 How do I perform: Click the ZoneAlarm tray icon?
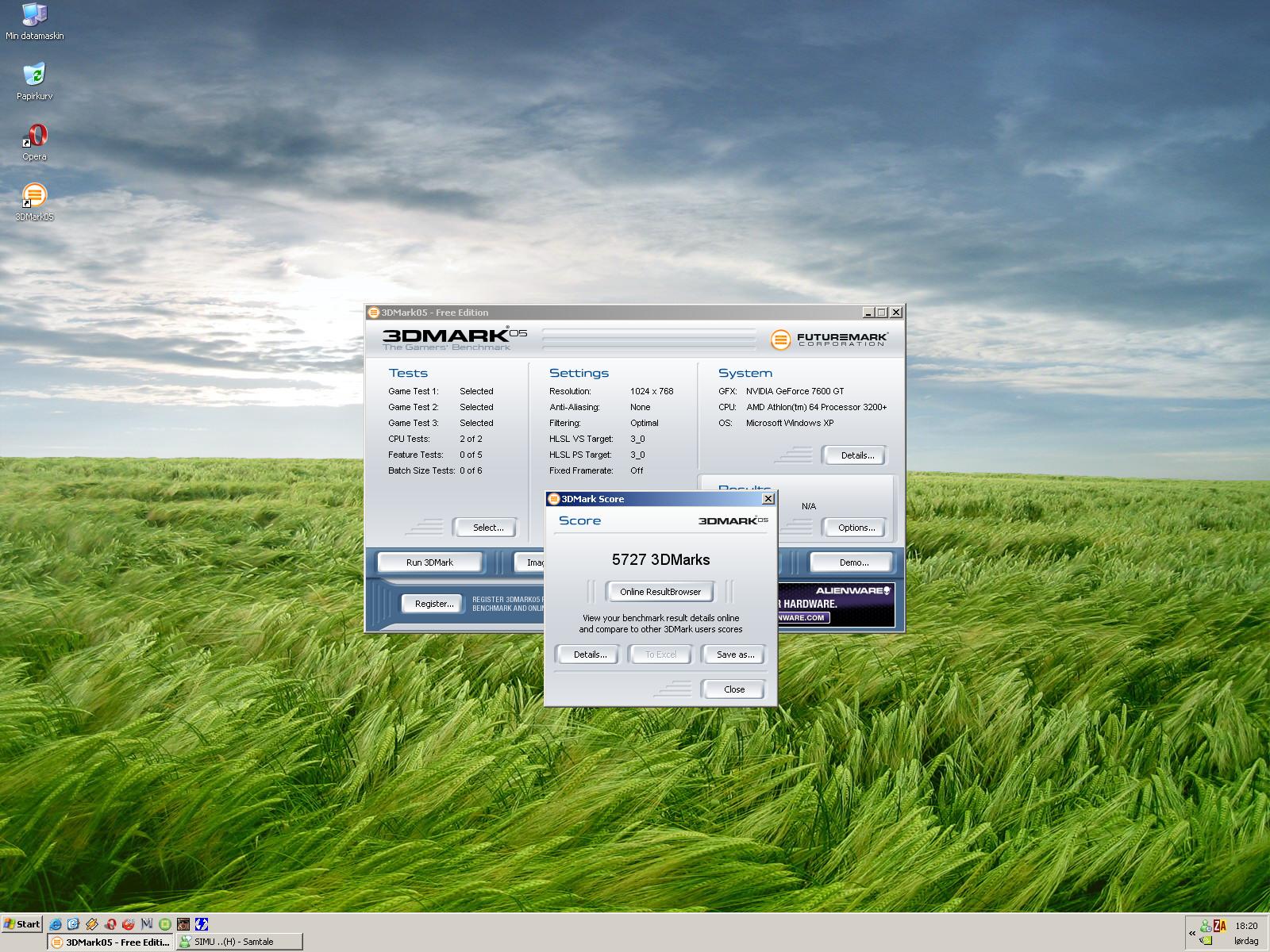1220,926
